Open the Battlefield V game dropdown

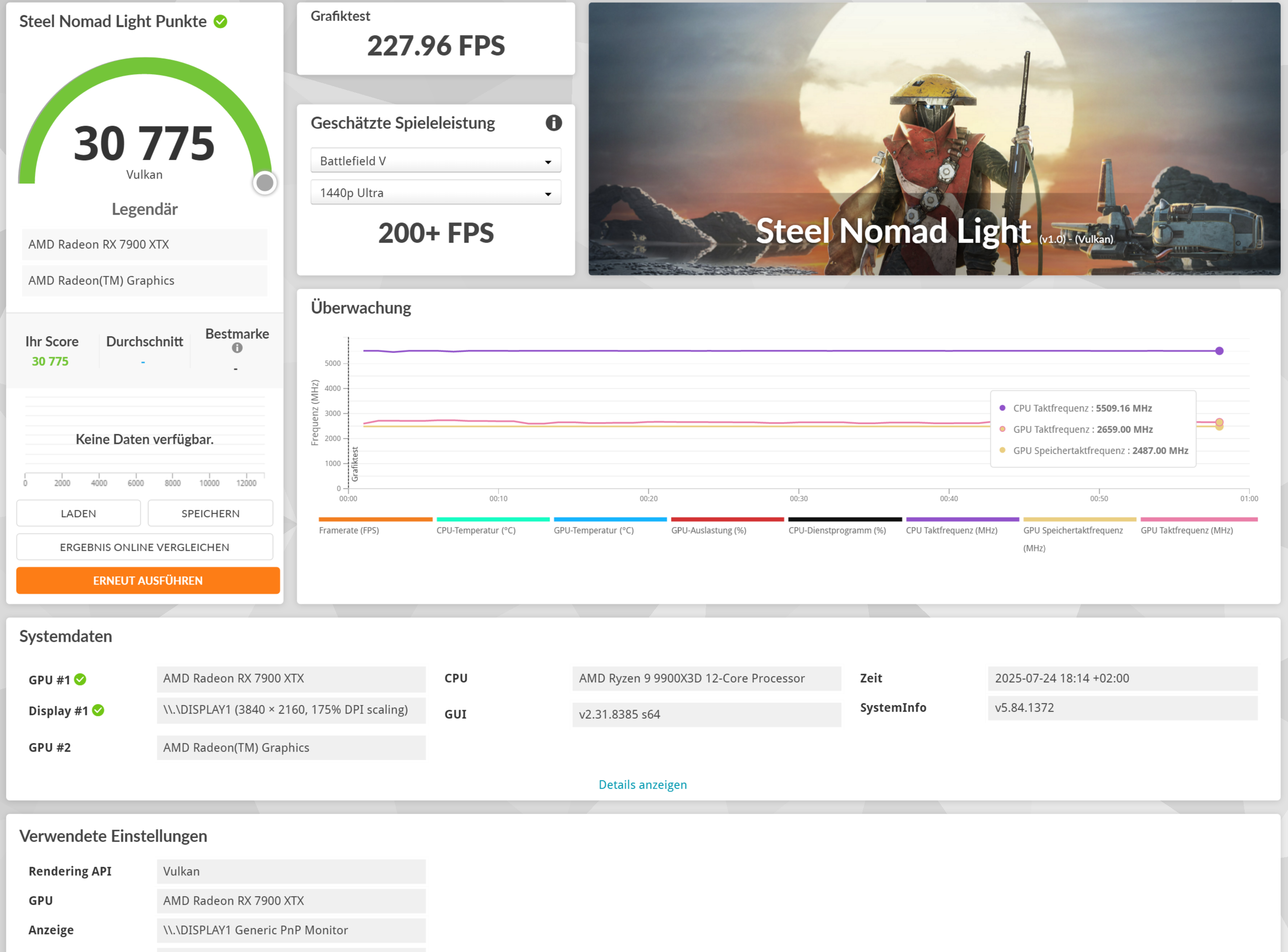435,161
